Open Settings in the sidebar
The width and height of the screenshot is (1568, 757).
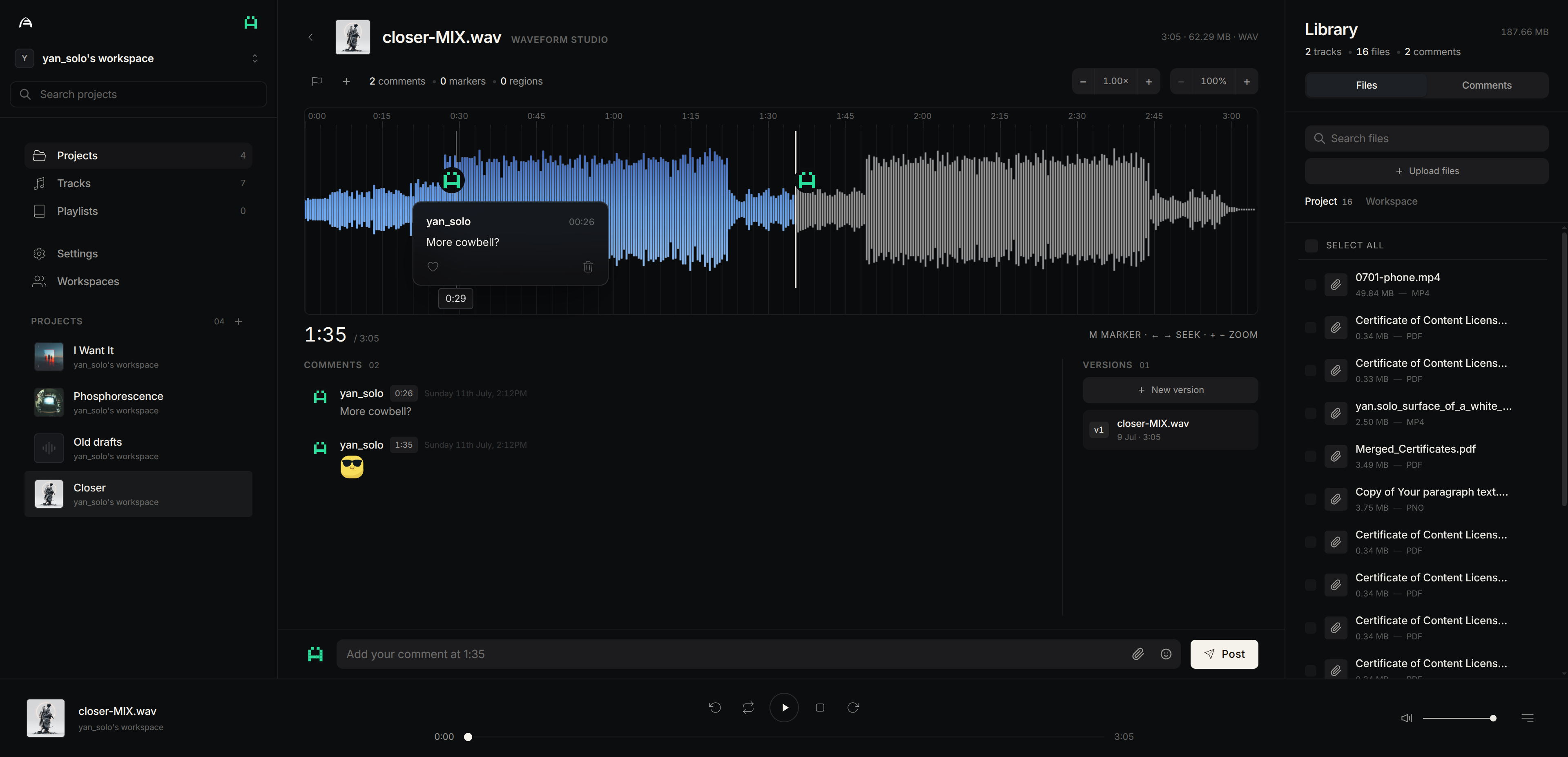138,253
